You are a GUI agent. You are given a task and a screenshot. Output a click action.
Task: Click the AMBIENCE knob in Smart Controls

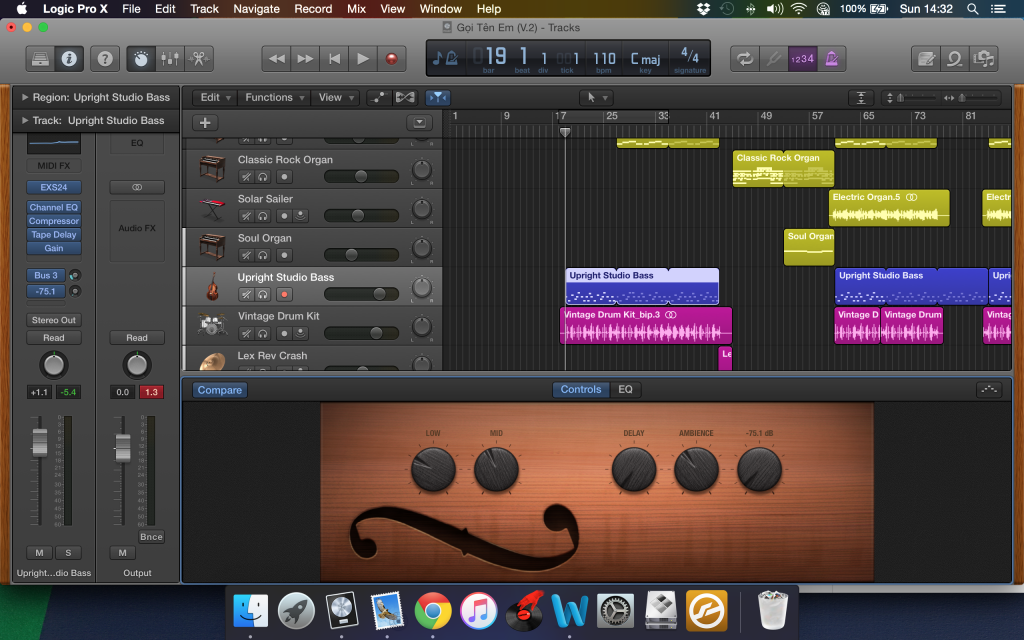(x=696, y=469)
